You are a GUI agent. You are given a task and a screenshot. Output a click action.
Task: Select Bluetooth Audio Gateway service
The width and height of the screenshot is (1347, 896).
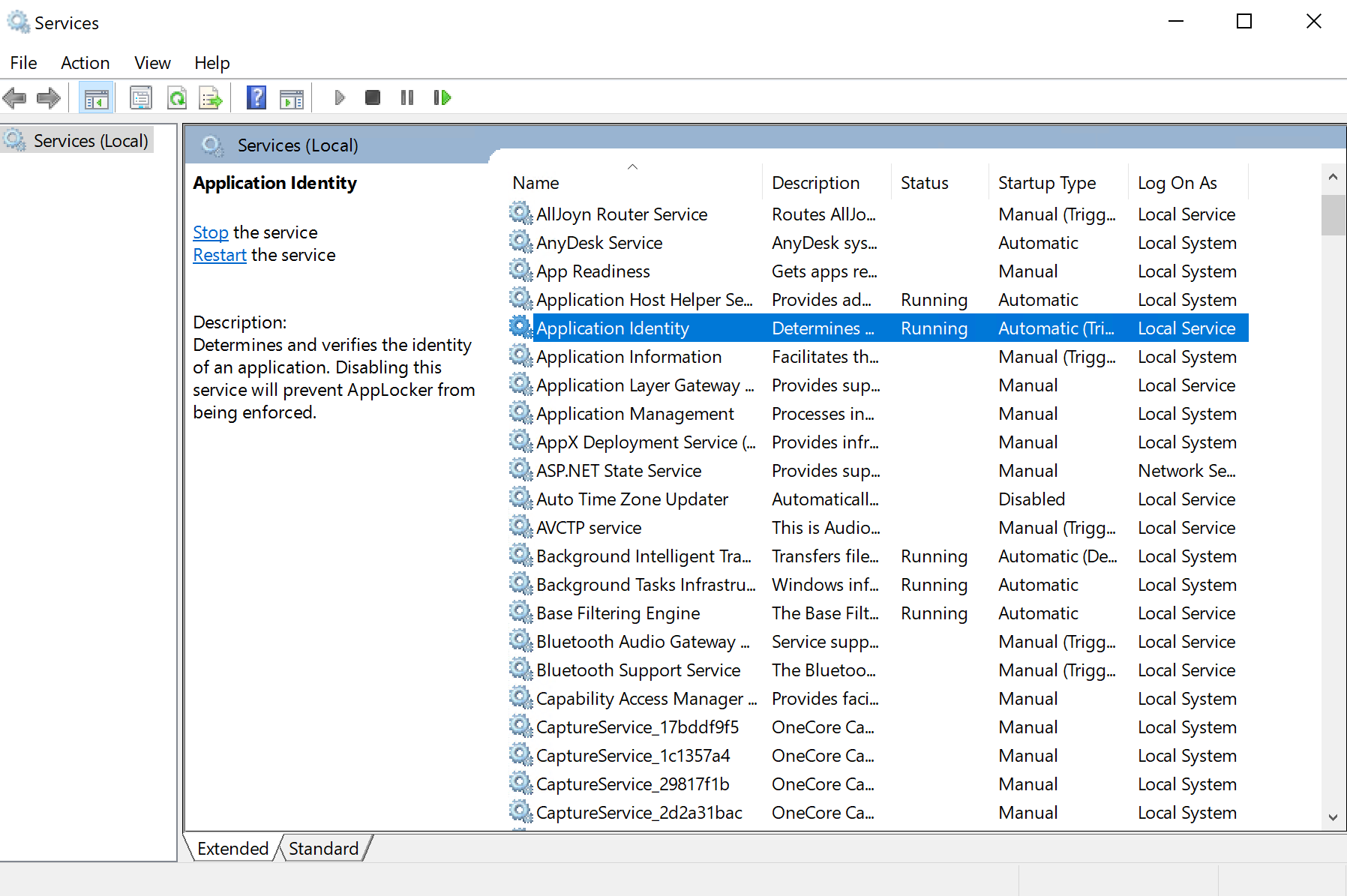pyautogui.click(x=878, y=641)
